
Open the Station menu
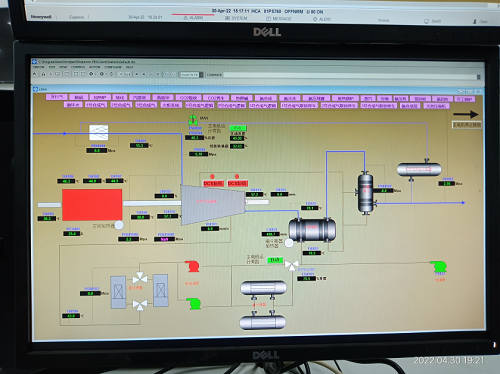[x=38, y=67]
